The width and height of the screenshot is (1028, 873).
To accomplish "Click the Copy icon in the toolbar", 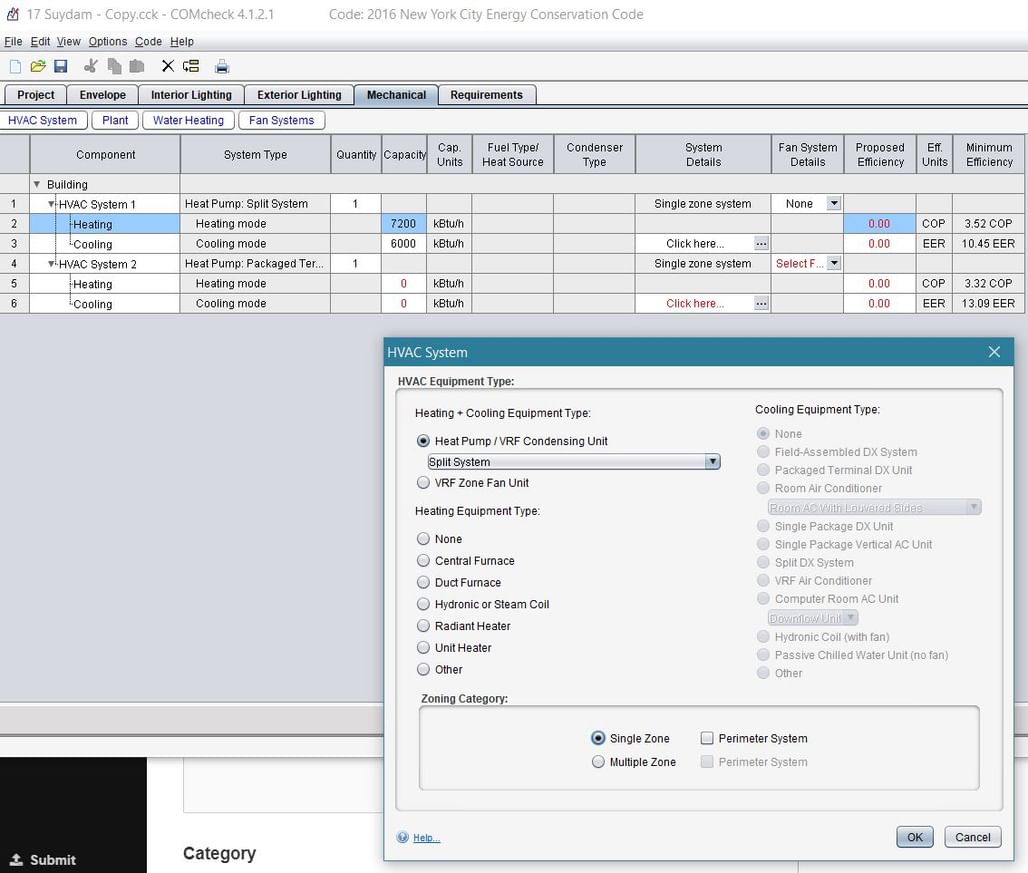I will tap(114, 67).
